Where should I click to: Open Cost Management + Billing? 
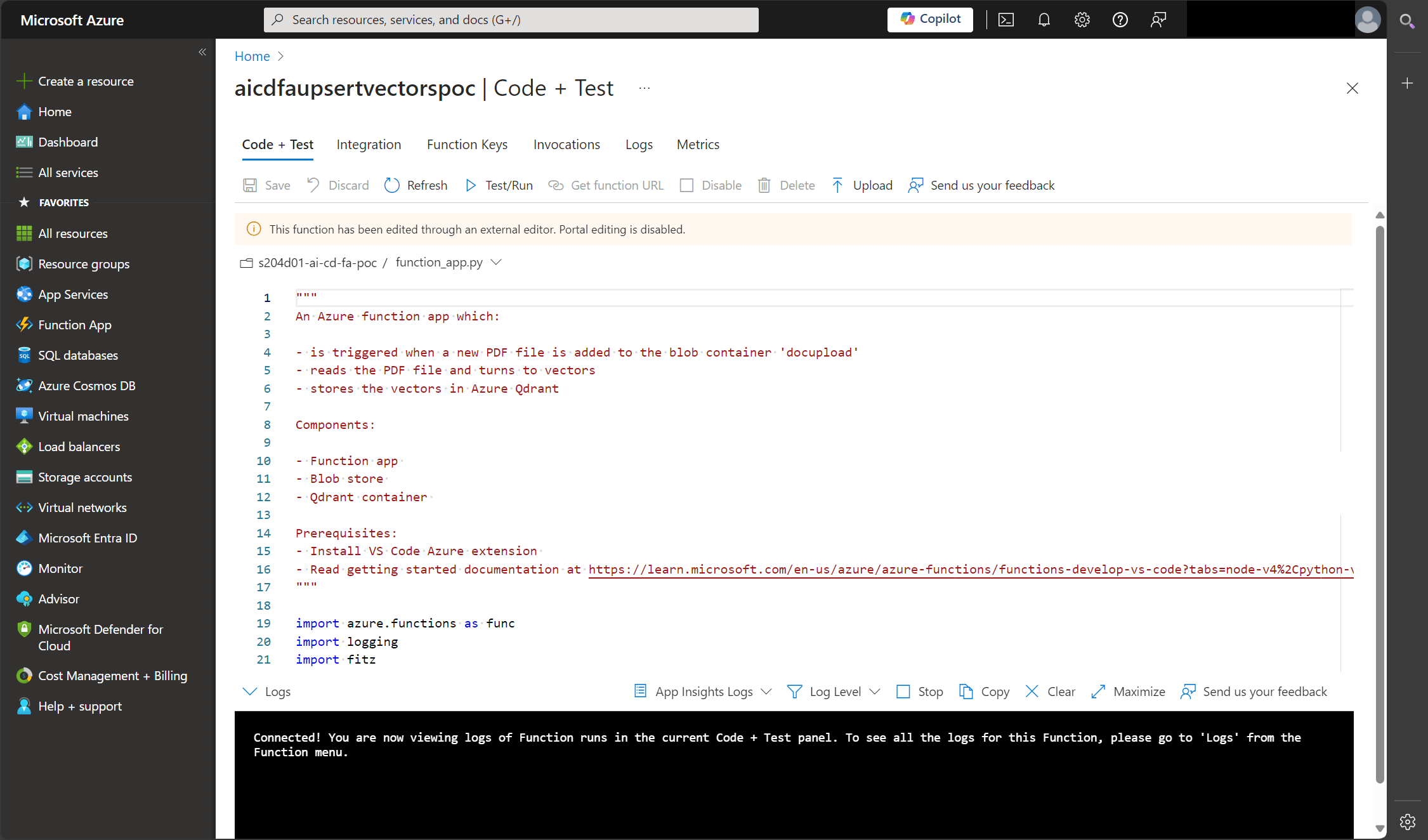pos(112,676)
